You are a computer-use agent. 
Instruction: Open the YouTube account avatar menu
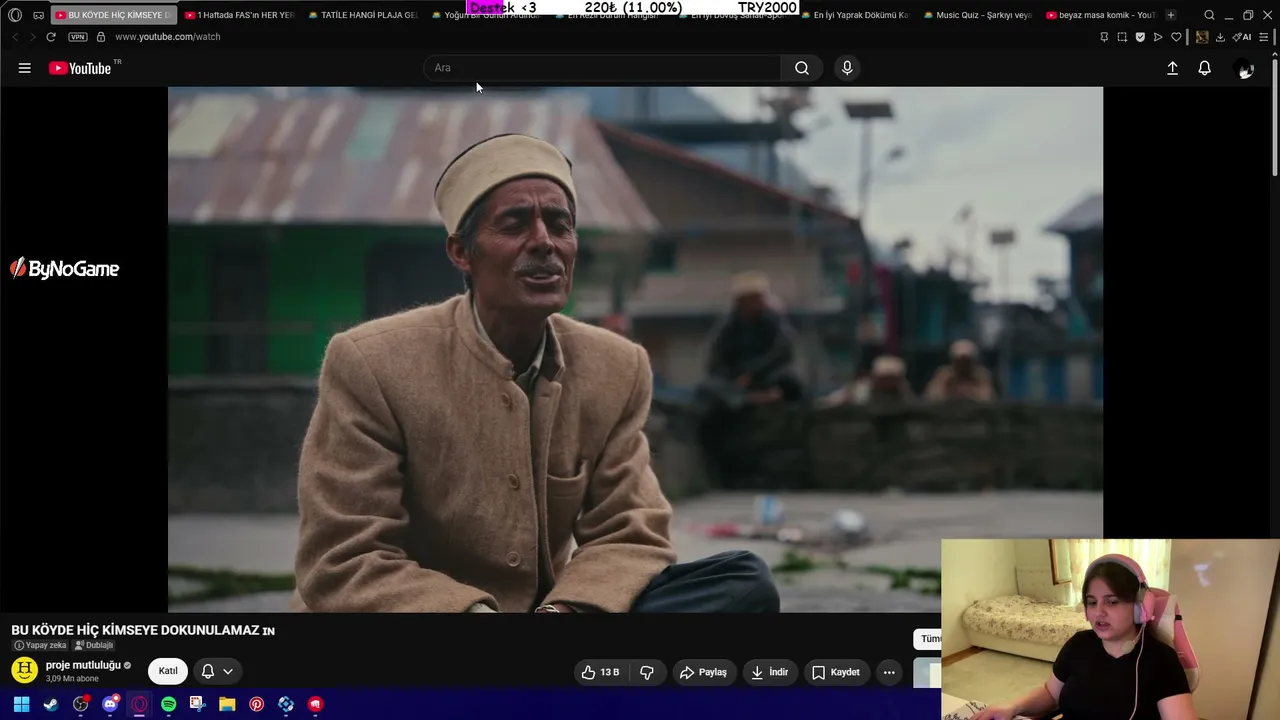(x=1245, y=68)
